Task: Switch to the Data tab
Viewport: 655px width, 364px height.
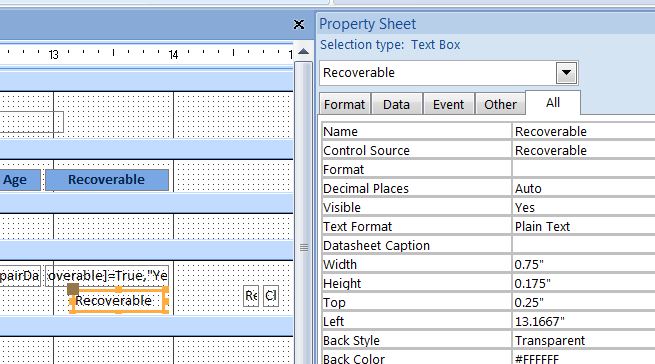Action: [396, 104]
